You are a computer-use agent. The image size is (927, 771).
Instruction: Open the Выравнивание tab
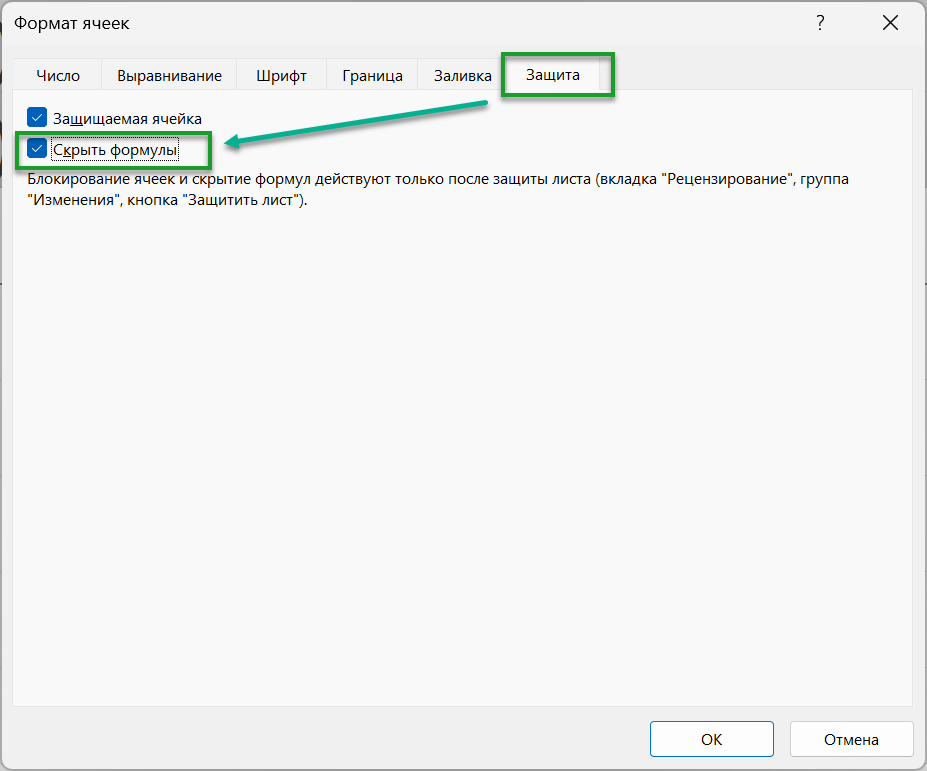click(x=169, y=76)
